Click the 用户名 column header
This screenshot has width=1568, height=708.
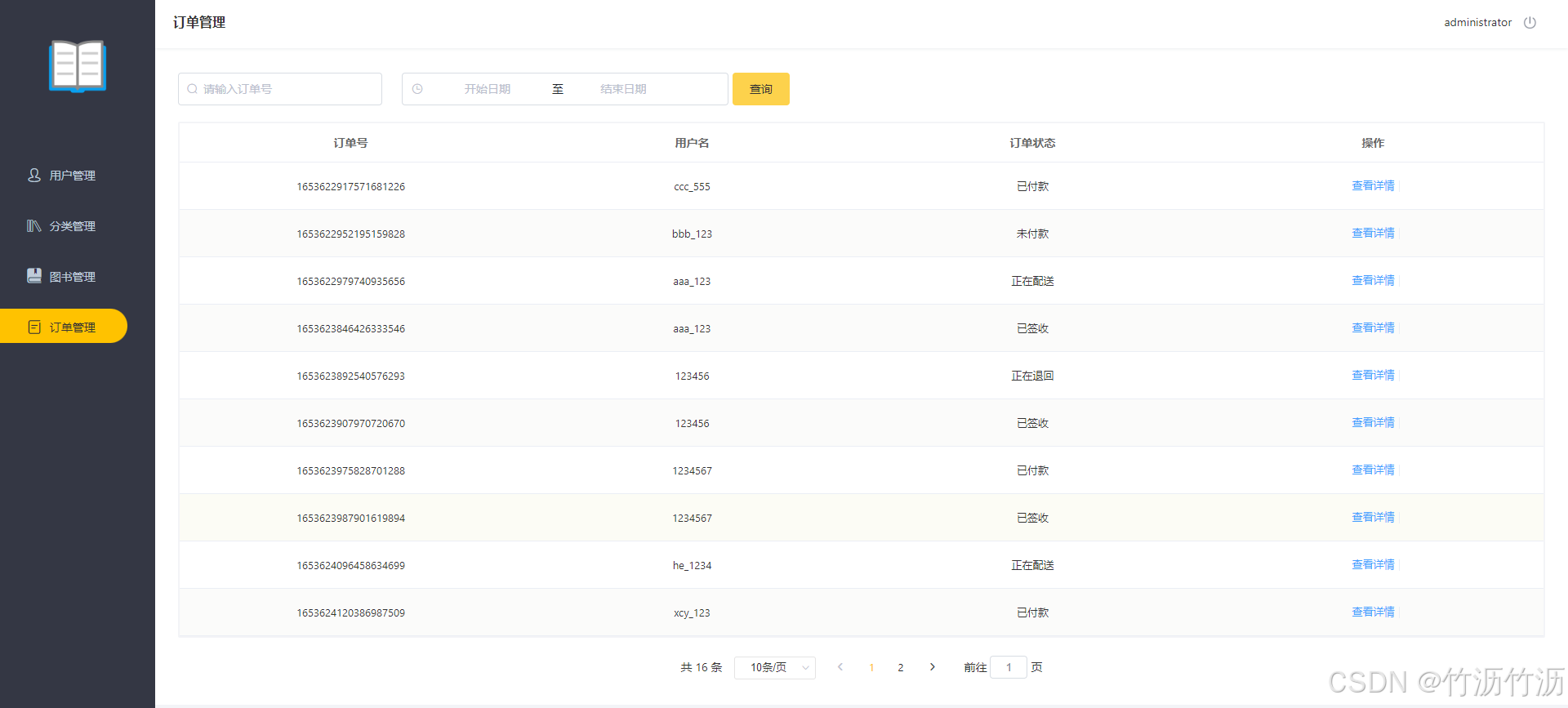tap(692, 143)
